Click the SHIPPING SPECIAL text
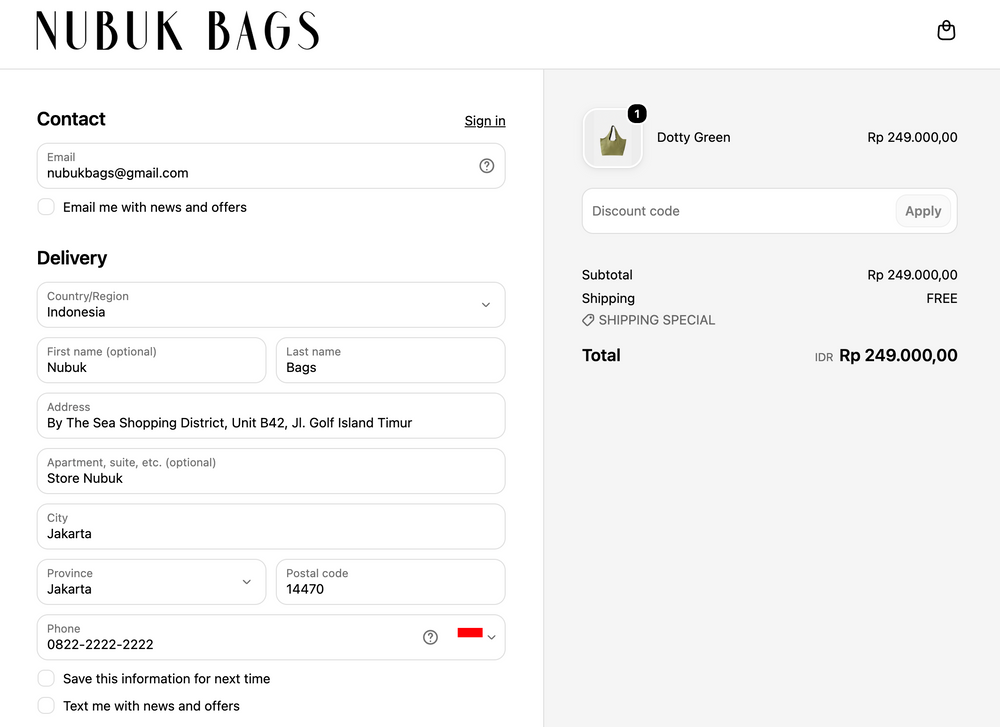 click(656, 320)
